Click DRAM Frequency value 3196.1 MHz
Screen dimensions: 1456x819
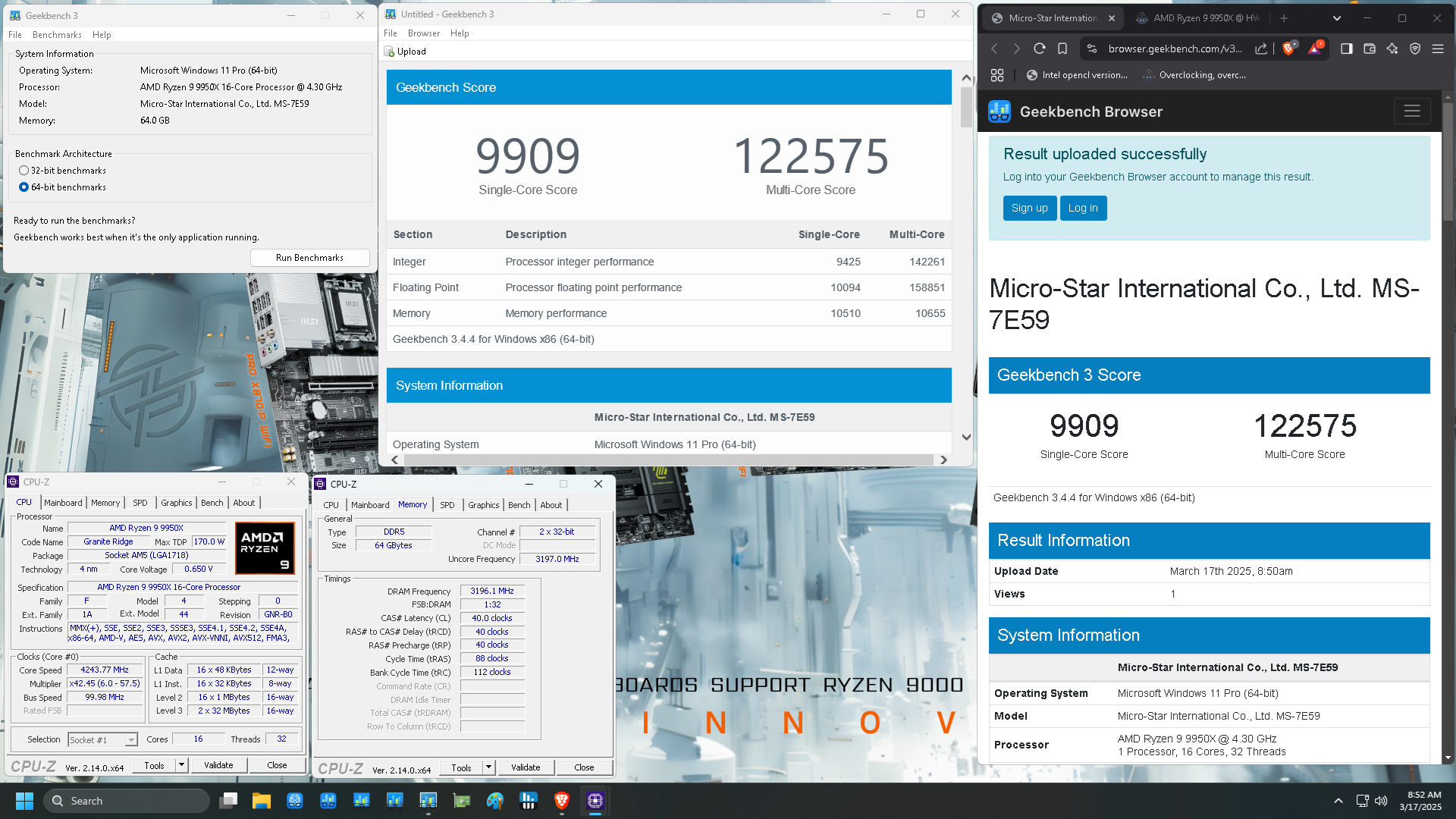pos(492,591)
